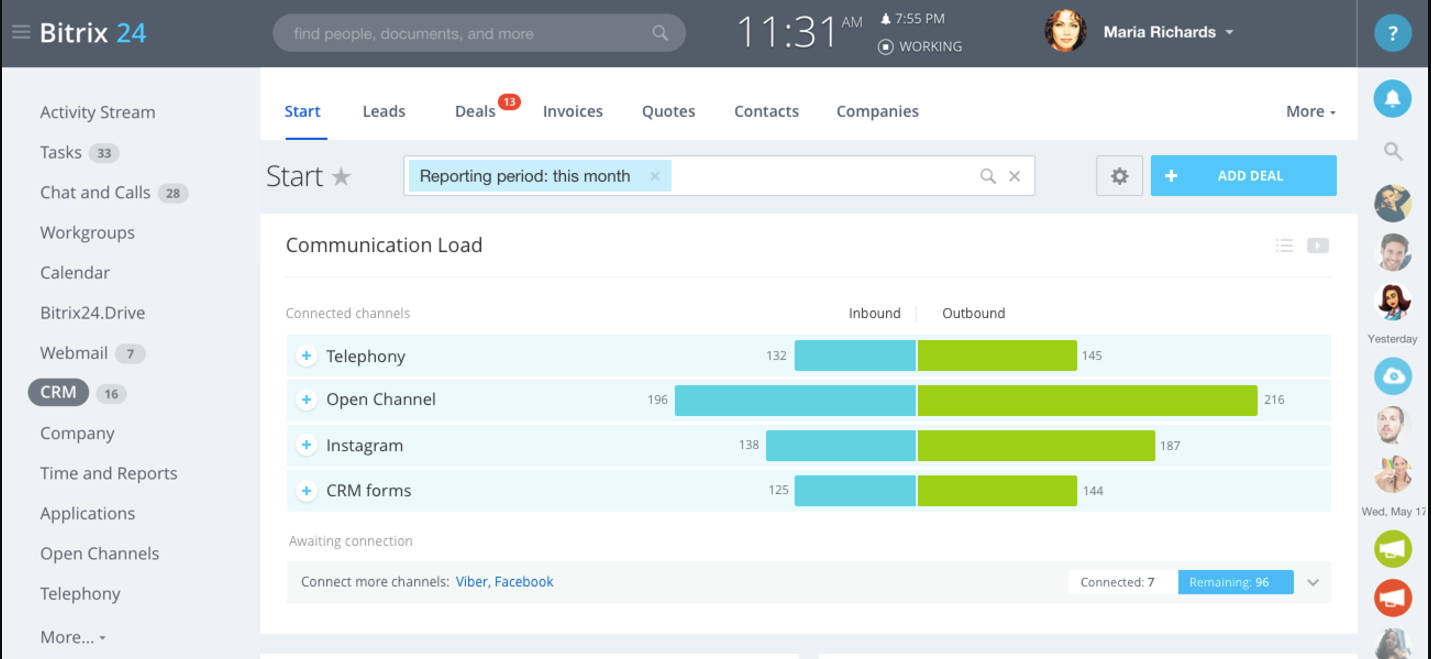Viewport: 1431px width, 659px height.
Task: Switch to list view icon
Action: click(1284, 245)
